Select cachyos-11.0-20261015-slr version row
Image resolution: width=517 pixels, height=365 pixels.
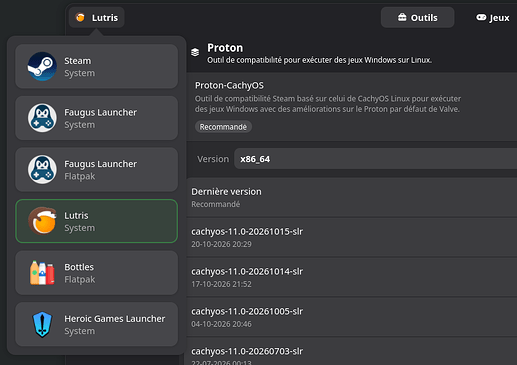(352, 237)
